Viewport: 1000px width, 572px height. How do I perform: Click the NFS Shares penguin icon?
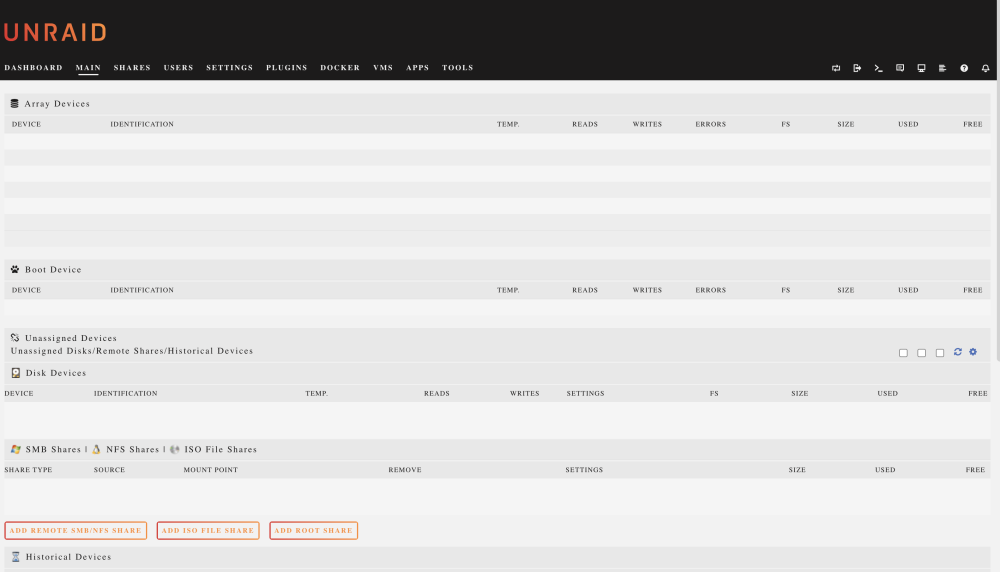pos(96,449)
